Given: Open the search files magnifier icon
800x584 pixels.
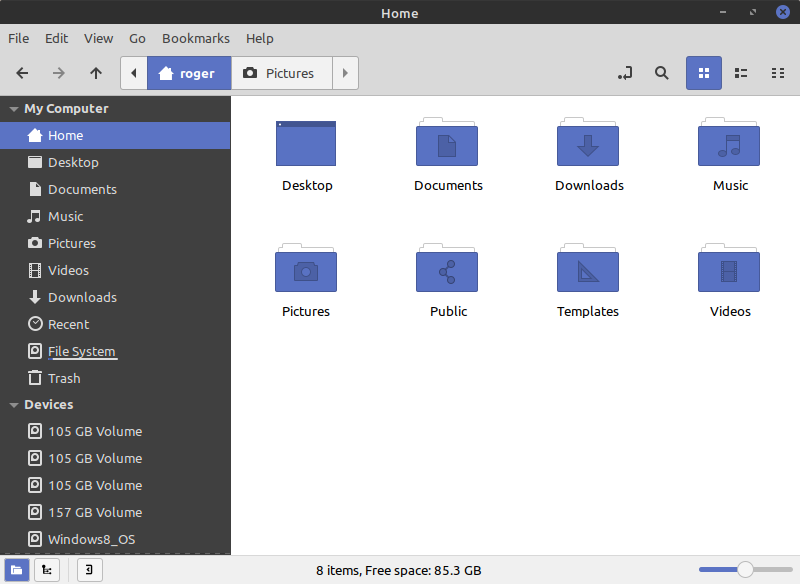Looking at the screenshot, I should click(661, 73).
